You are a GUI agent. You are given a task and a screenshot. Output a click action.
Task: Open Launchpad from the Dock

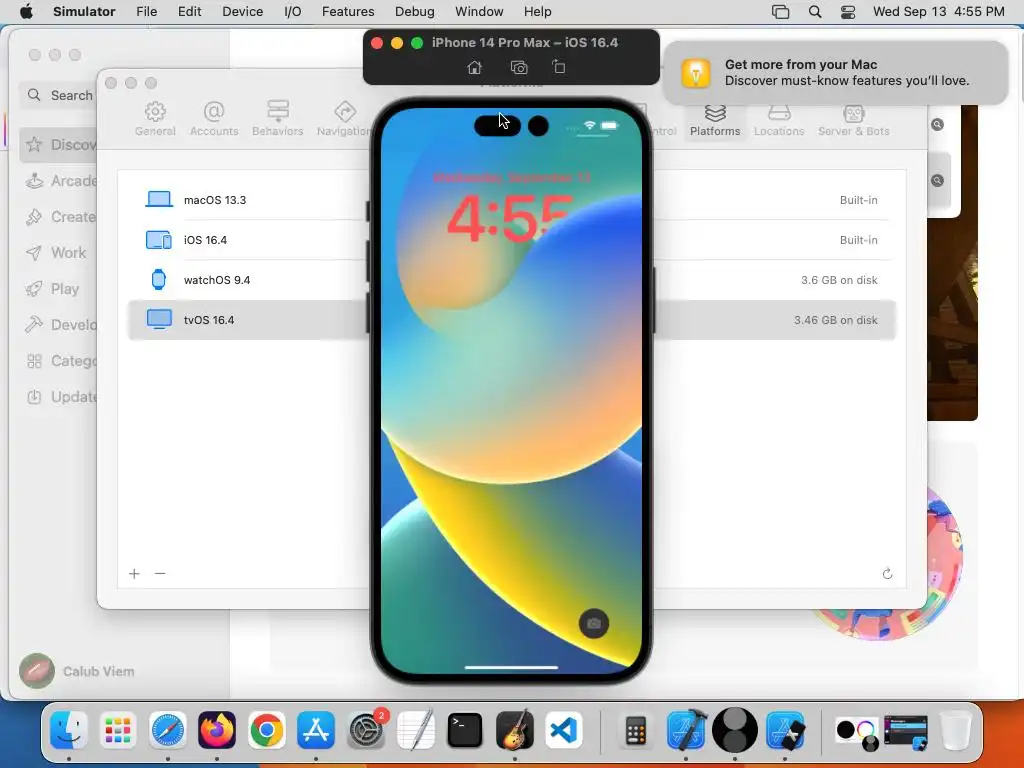tap(118, 729)
